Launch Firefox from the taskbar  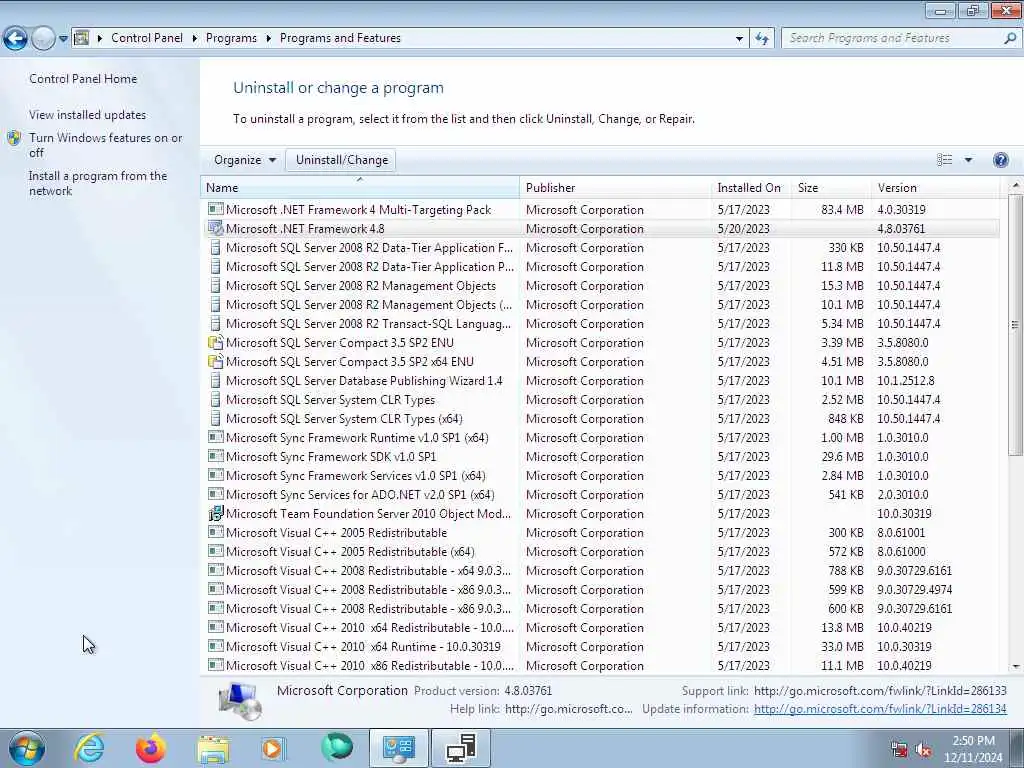150,748
